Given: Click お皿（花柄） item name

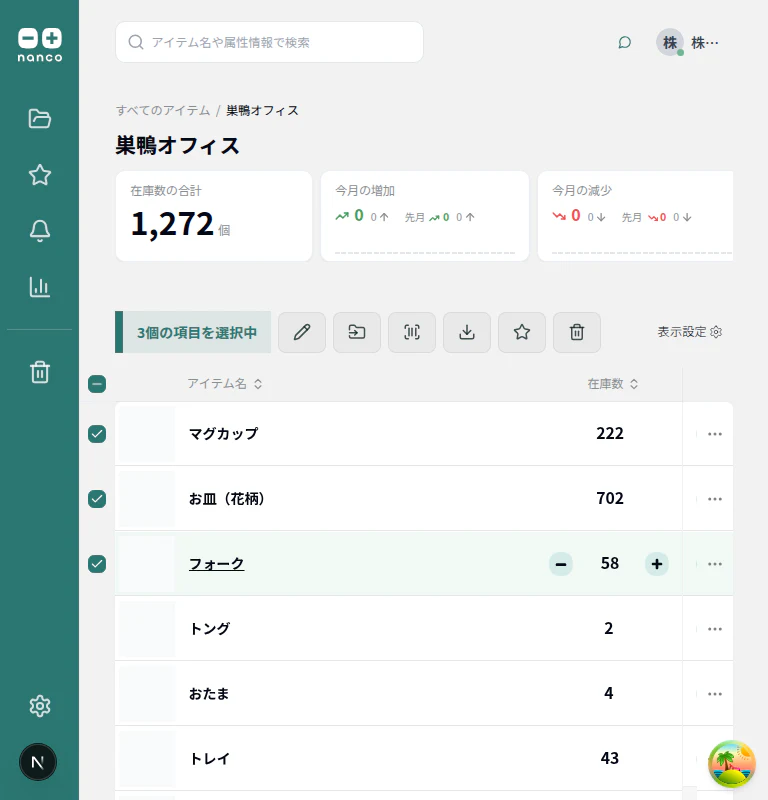Looking at the screenshot, I should click(x=227, y=498).
